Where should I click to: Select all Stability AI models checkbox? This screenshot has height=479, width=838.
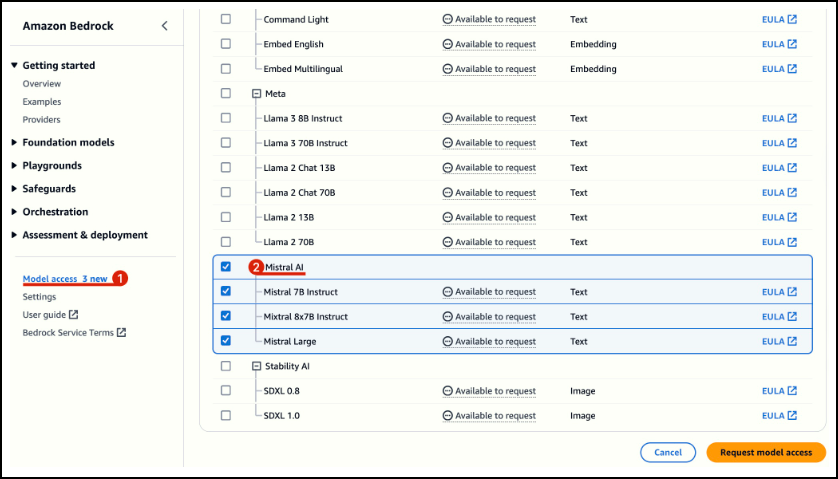point(226,366)
